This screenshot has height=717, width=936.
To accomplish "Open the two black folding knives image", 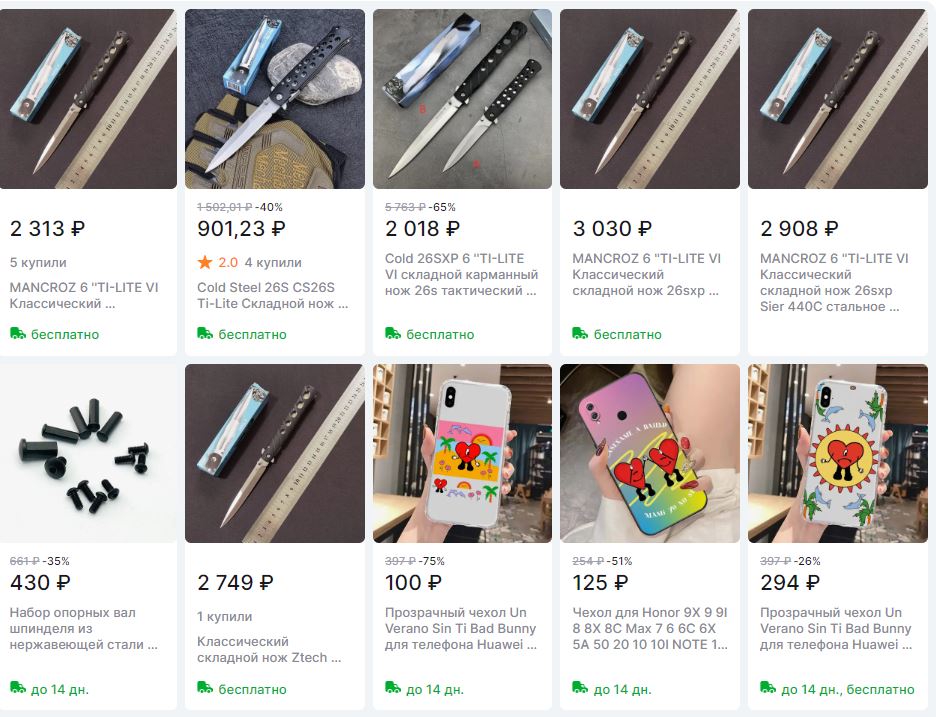I will [463, 99].
